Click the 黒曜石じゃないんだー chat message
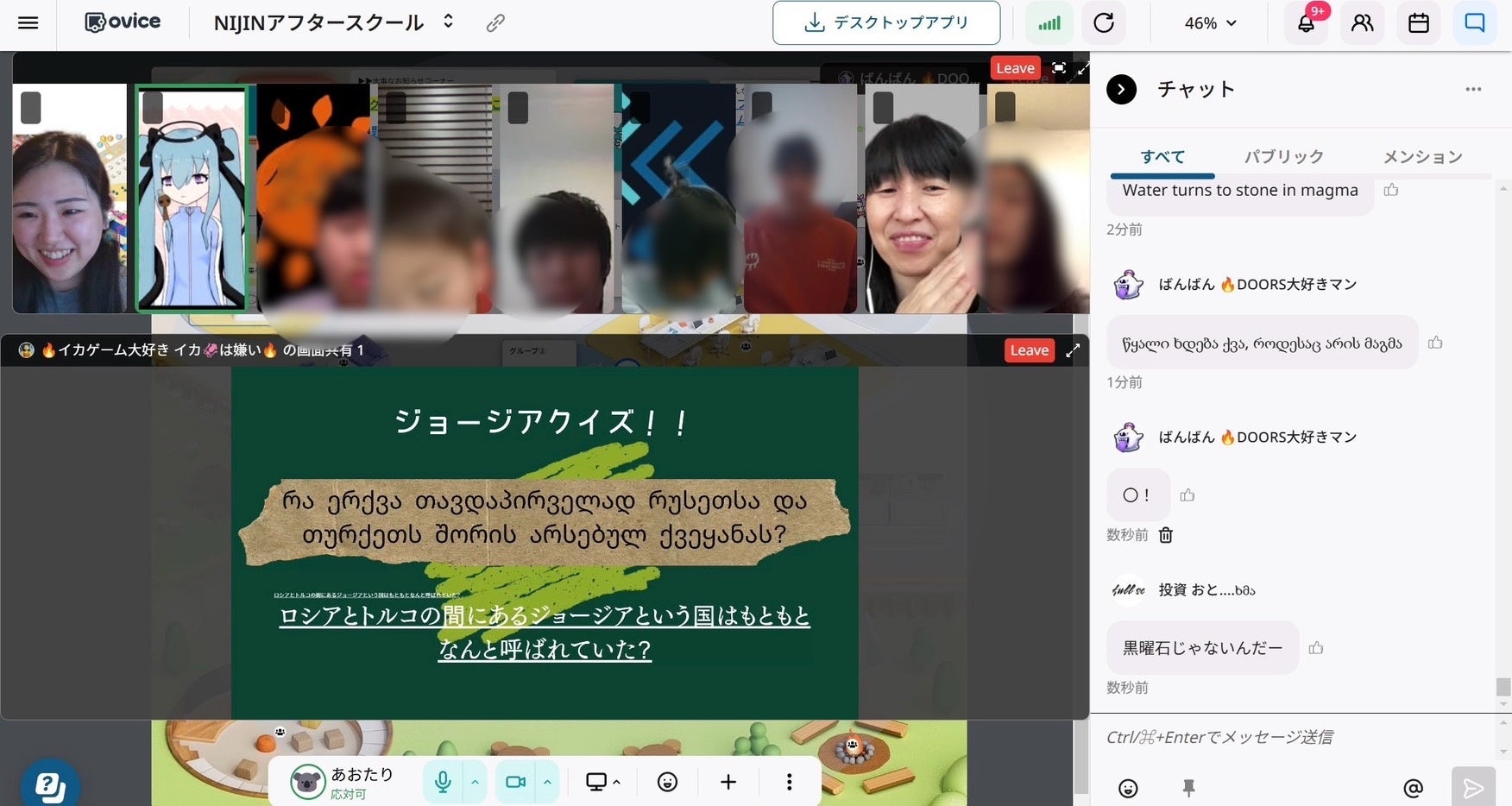1512x806 pixels. click(x=1202, y=647)
